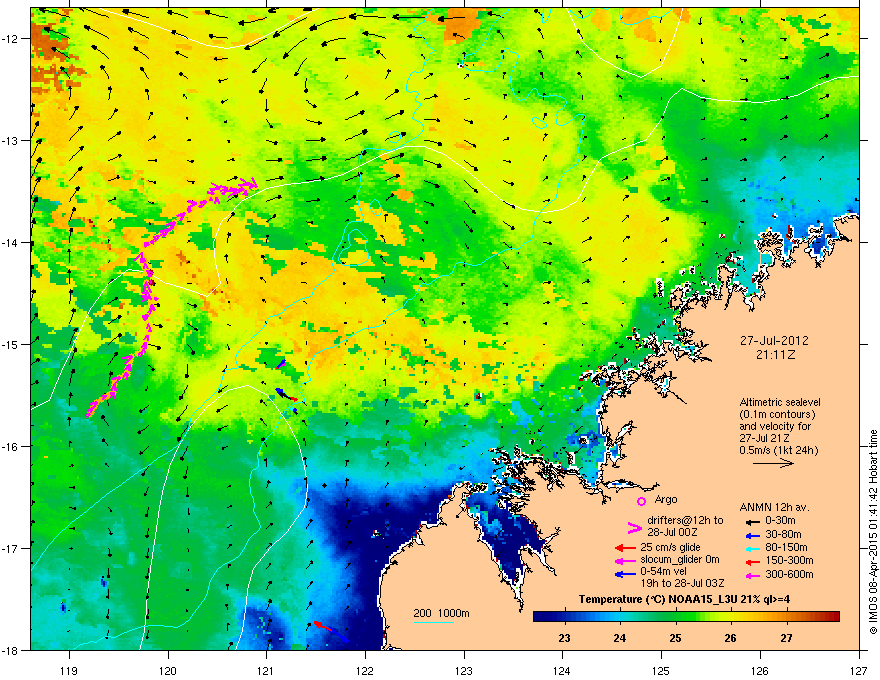Click the colorbar tick label "23"
The height and width of the screenshot is (680, 880).
[x=564, y=638]
